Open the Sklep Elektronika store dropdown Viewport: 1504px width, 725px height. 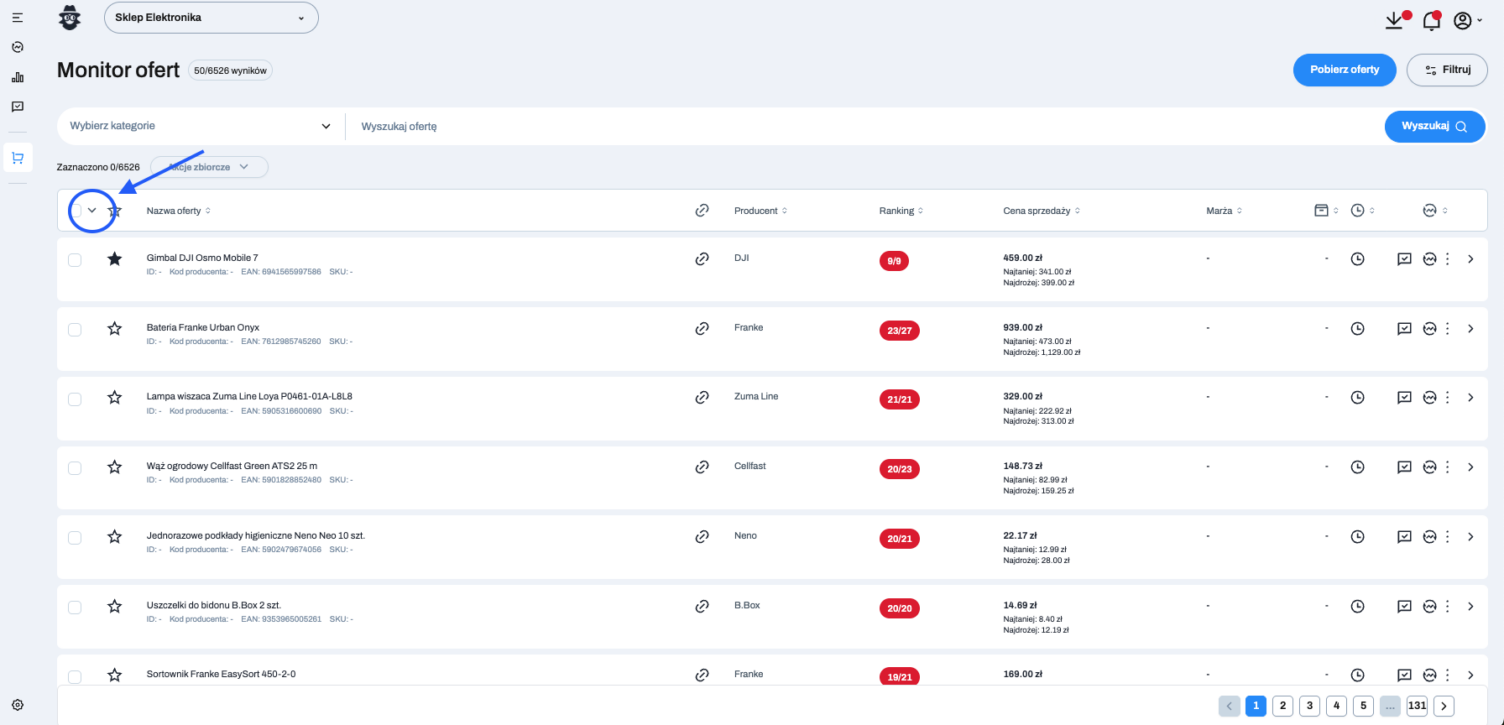tap(211, 18)
